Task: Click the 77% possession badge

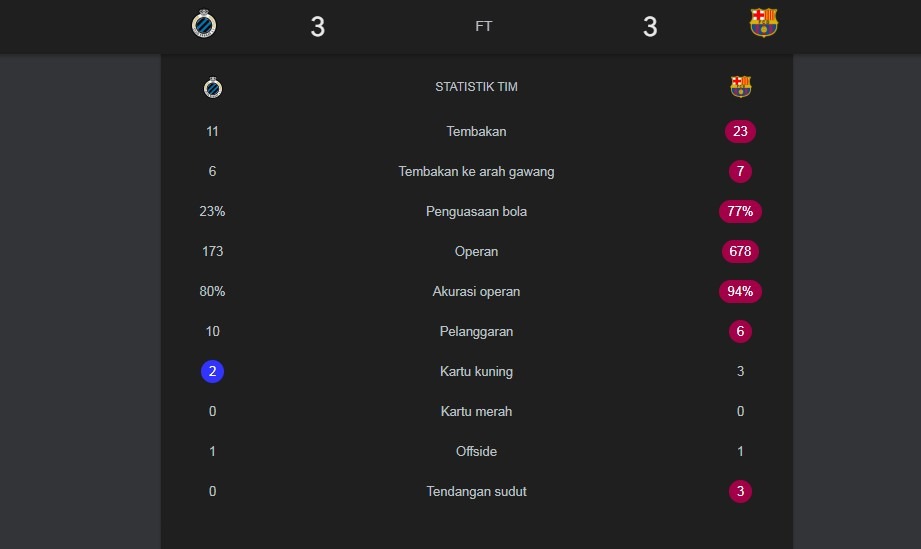Action: [740, 211]
